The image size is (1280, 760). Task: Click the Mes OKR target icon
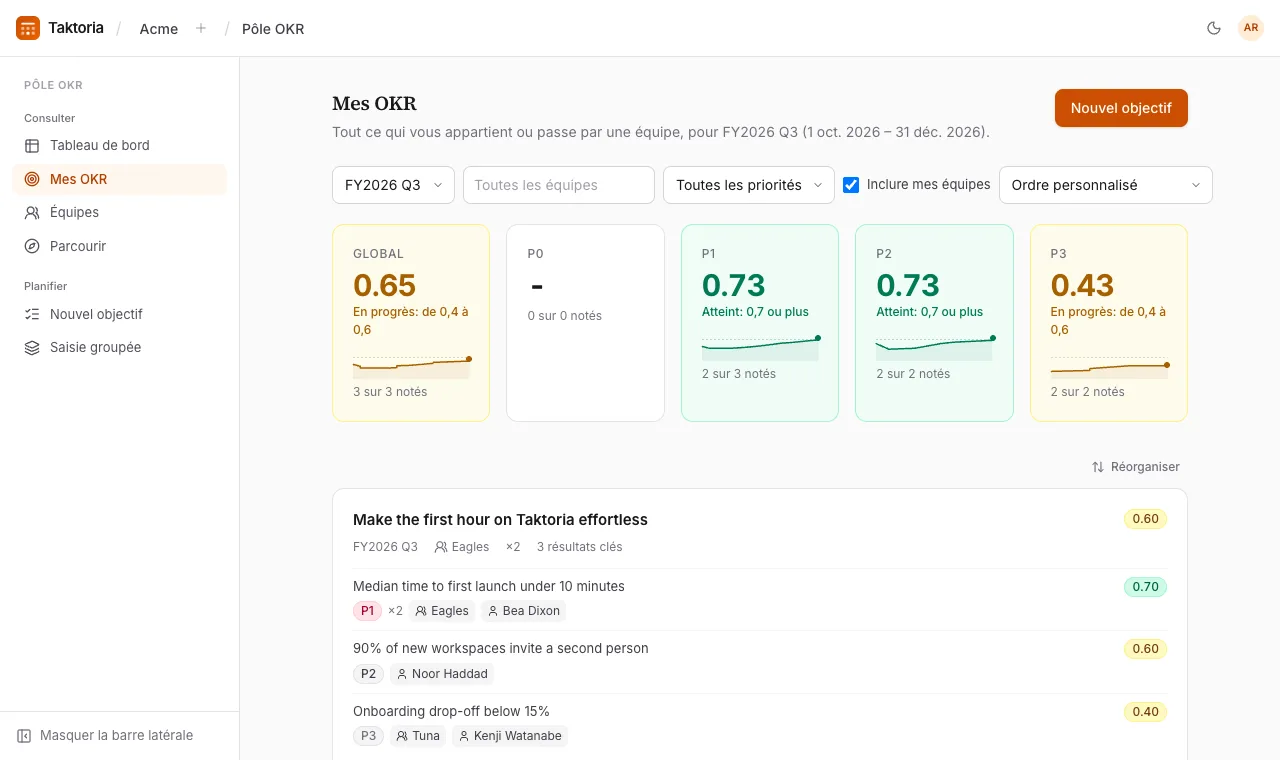pos(32,179)
